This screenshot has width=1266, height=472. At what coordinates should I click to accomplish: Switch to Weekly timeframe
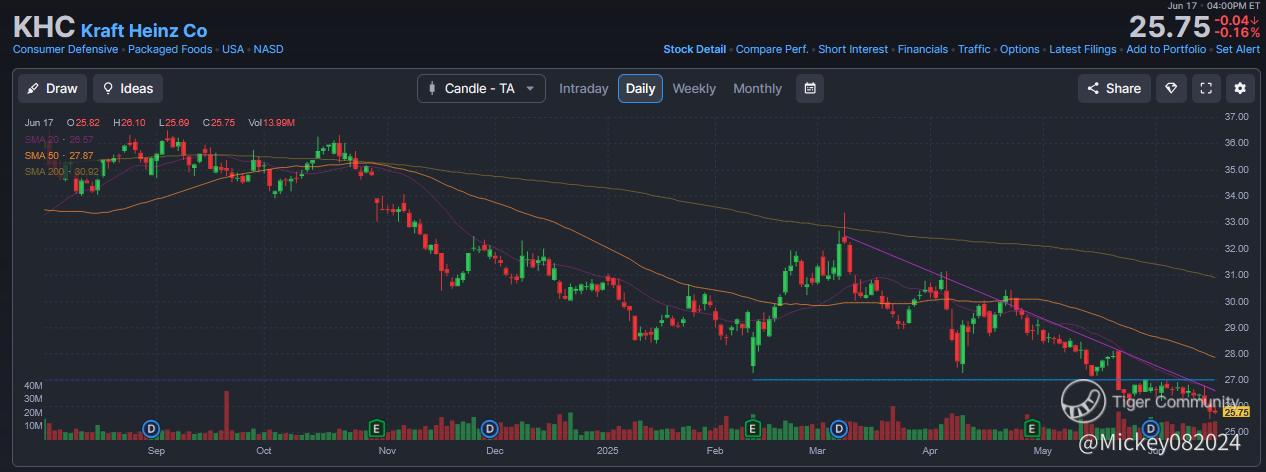694,88
